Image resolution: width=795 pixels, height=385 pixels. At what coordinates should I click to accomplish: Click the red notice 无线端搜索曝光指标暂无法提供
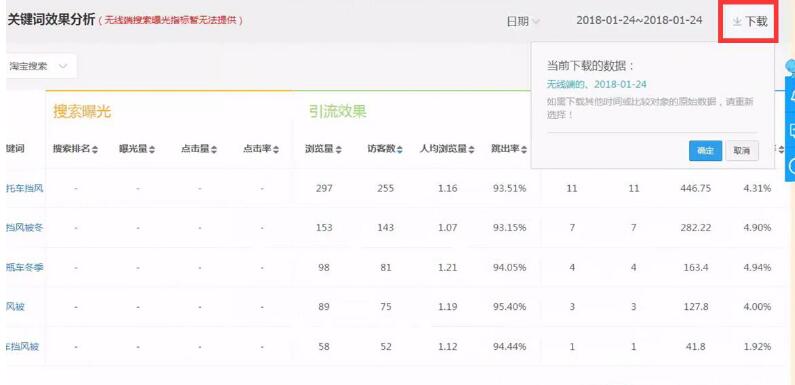pyautogui.click(x=171, y=21)
